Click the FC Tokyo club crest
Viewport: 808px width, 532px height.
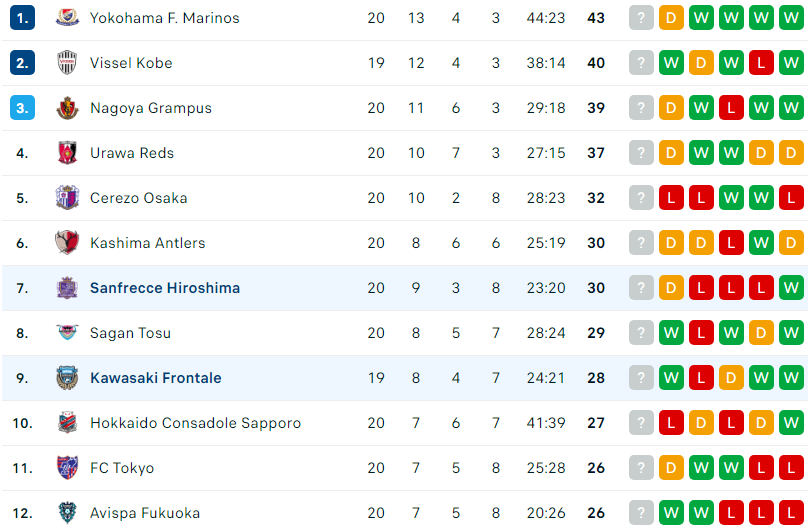(67, 468)
